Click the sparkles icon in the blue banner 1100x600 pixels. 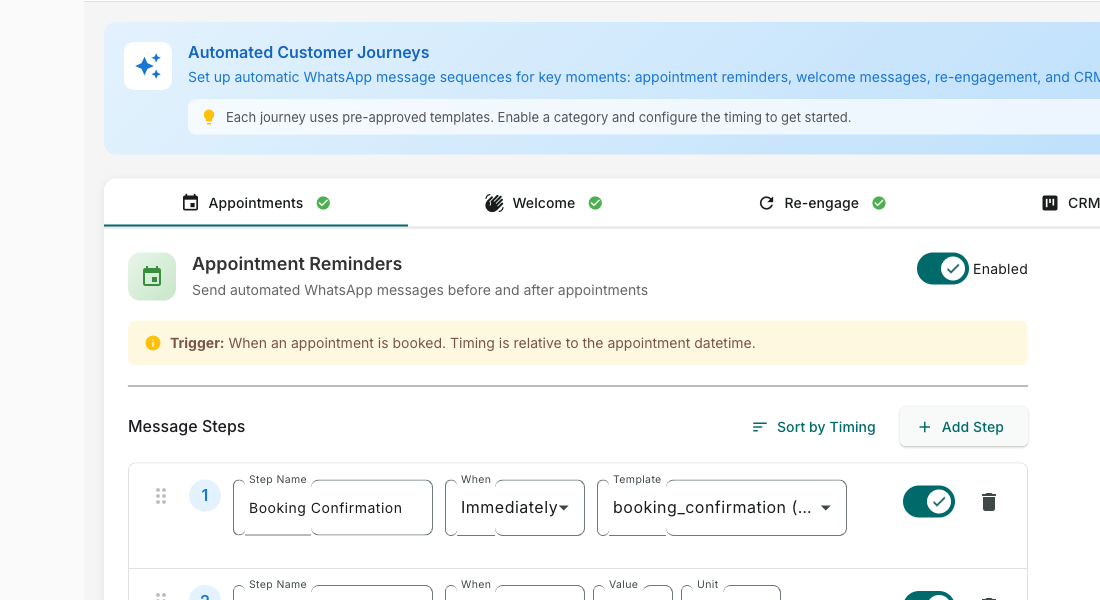tap(148, 65)
